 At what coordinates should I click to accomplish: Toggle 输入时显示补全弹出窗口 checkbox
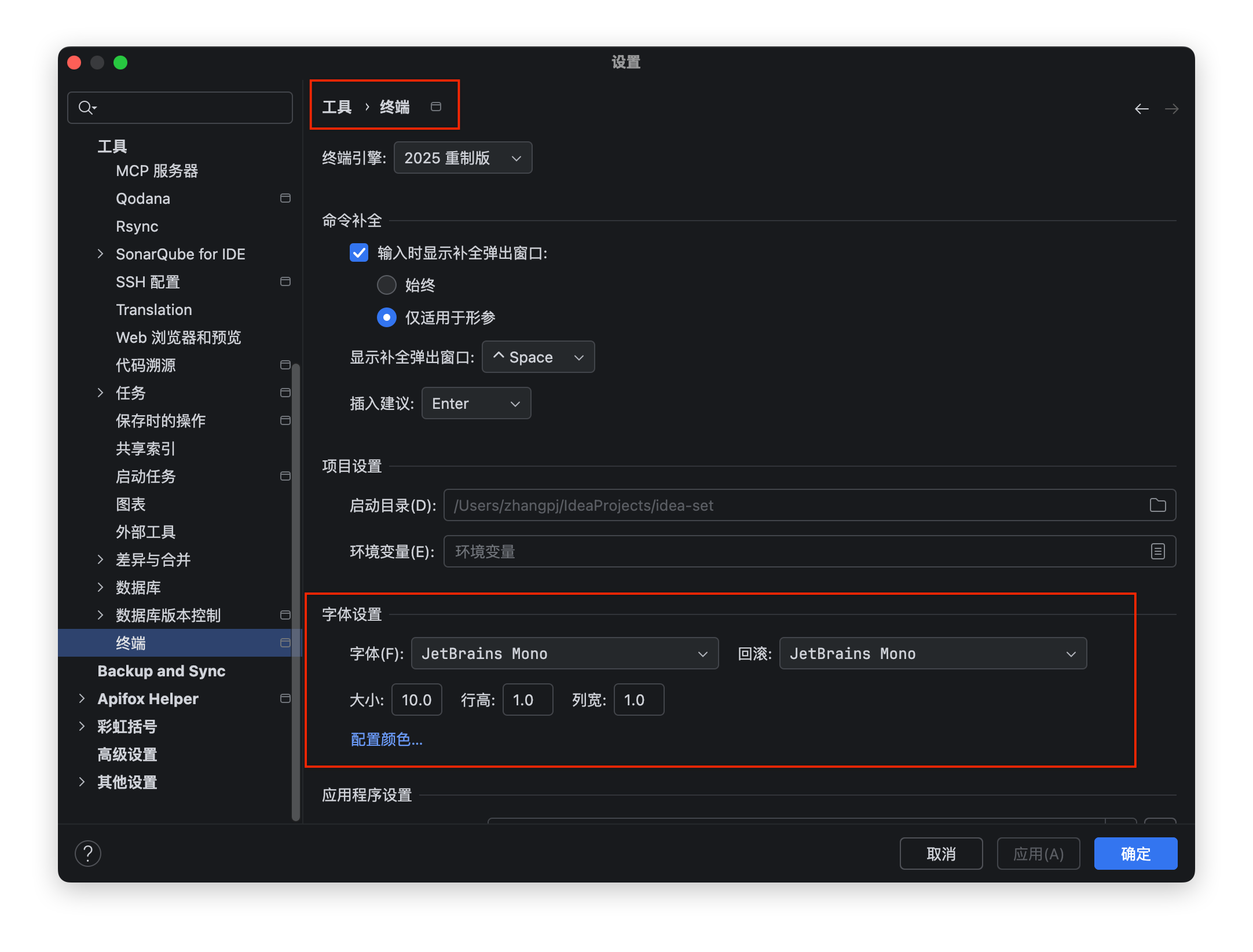[359, 252]
